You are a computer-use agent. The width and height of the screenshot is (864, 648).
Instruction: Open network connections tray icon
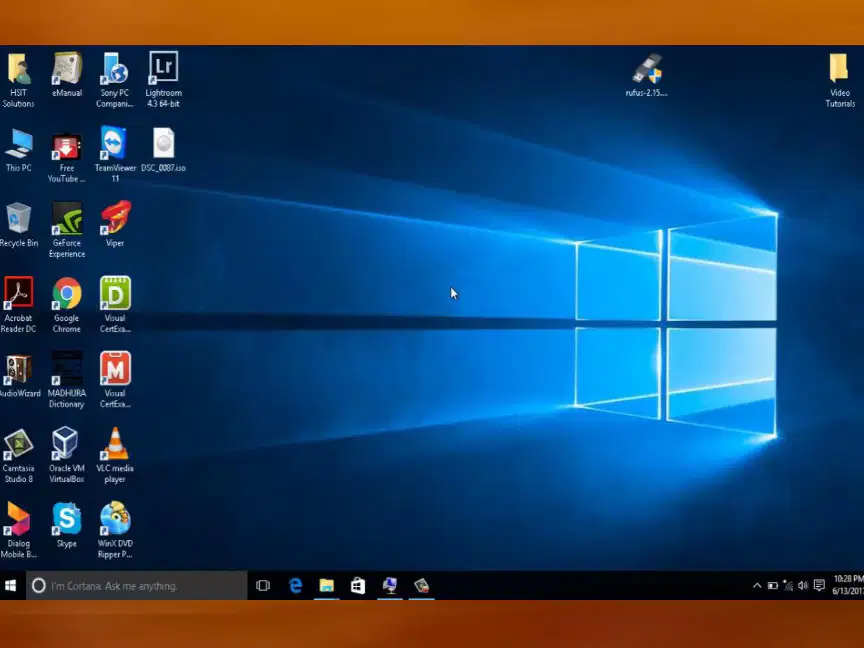[x=788, y=585]
